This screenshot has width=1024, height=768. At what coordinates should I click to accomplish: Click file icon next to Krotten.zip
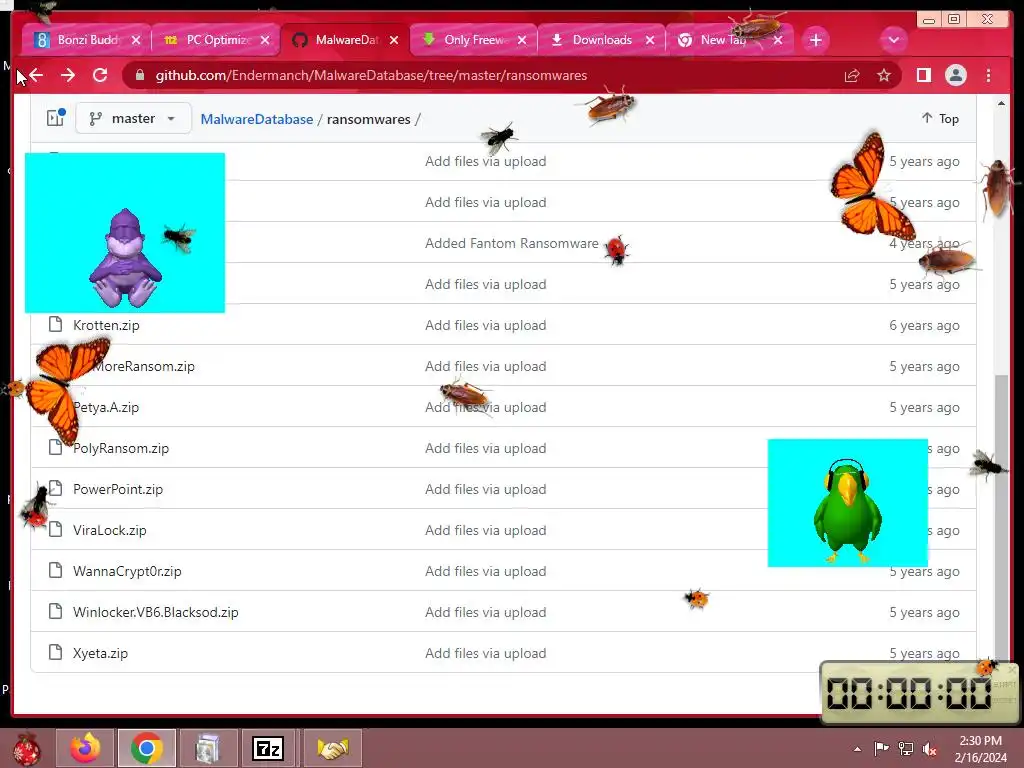[x=56, y=324]
